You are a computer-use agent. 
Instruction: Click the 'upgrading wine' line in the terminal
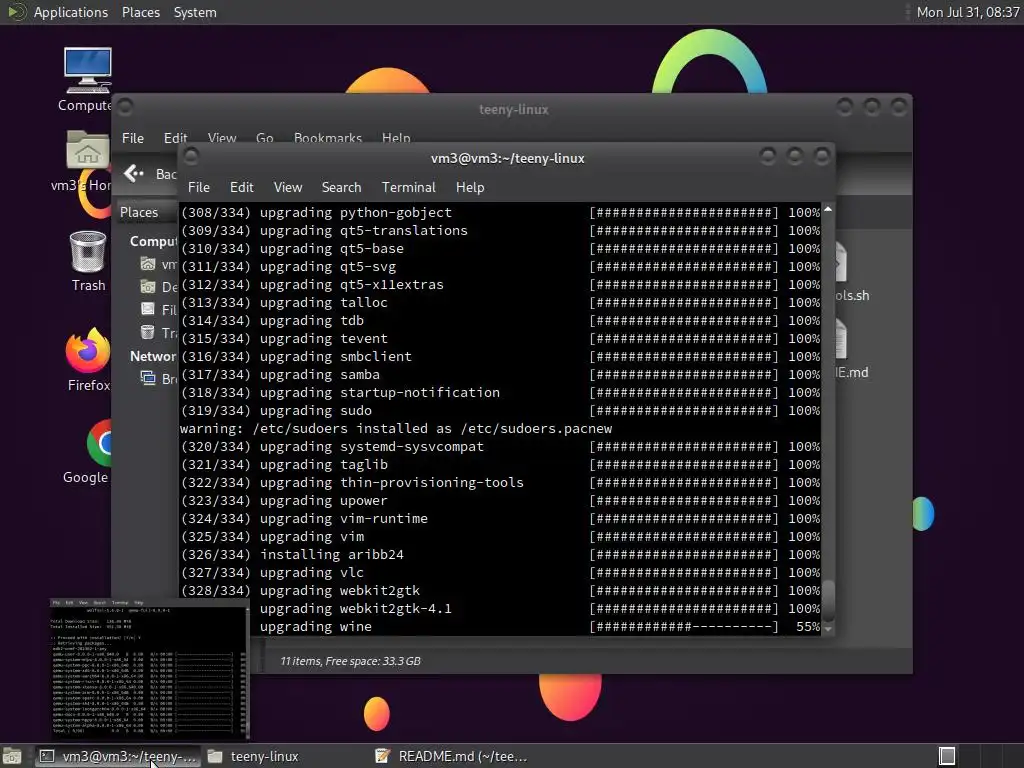[x=315, y=626]
